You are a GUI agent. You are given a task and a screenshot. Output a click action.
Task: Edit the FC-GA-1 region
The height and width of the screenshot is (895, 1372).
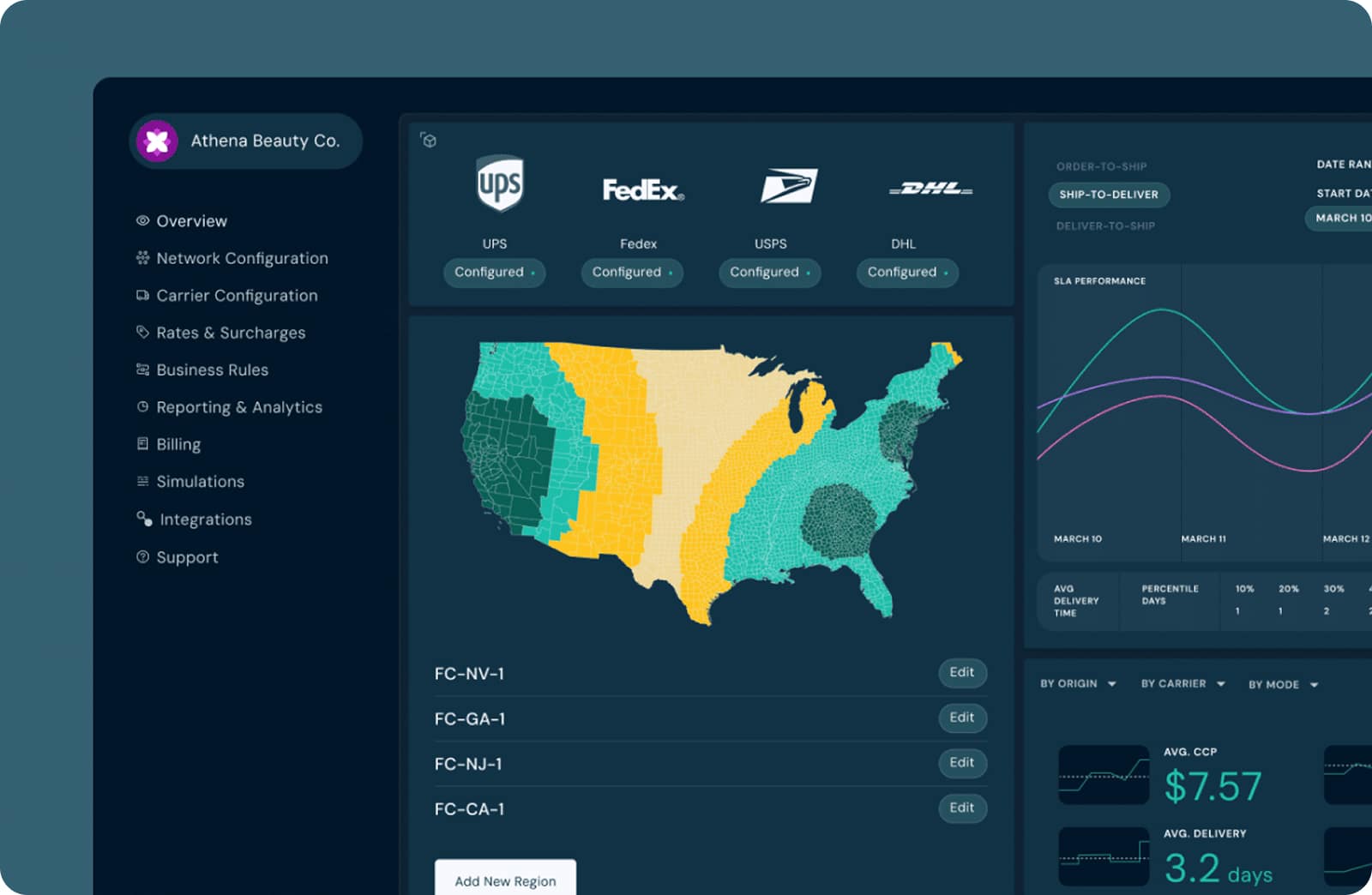[x=962, y=718]
